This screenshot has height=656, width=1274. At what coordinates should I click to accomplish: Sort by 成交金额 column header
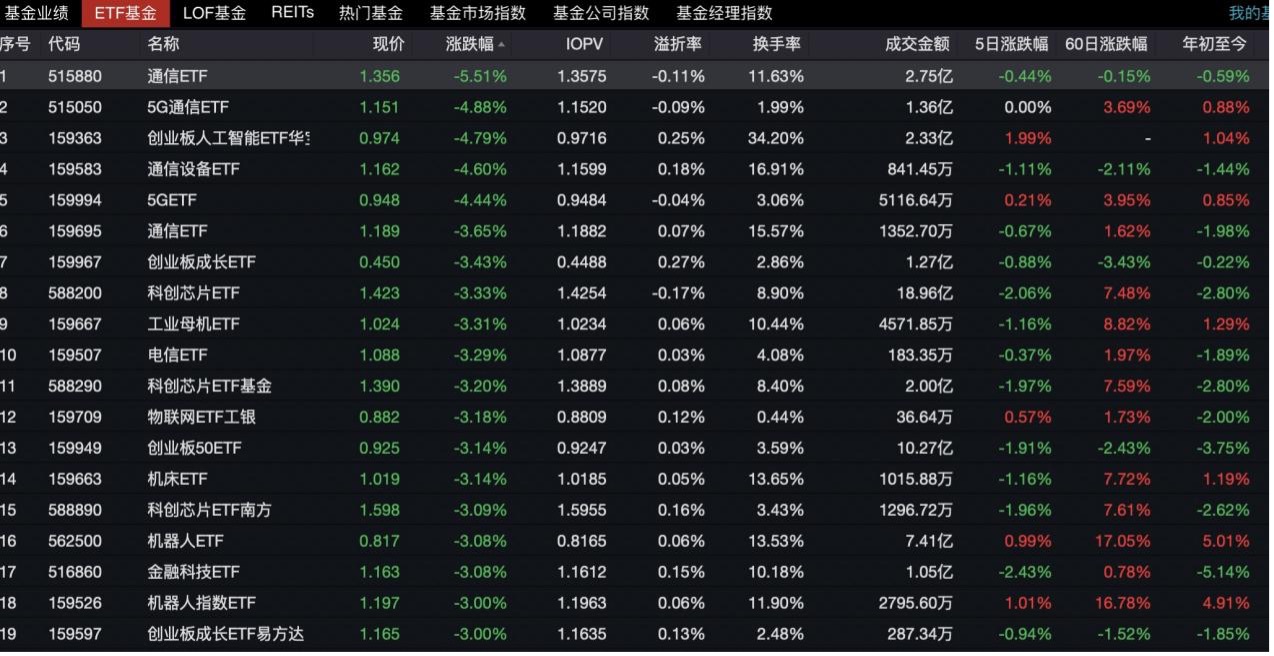(x=917, y=44)
